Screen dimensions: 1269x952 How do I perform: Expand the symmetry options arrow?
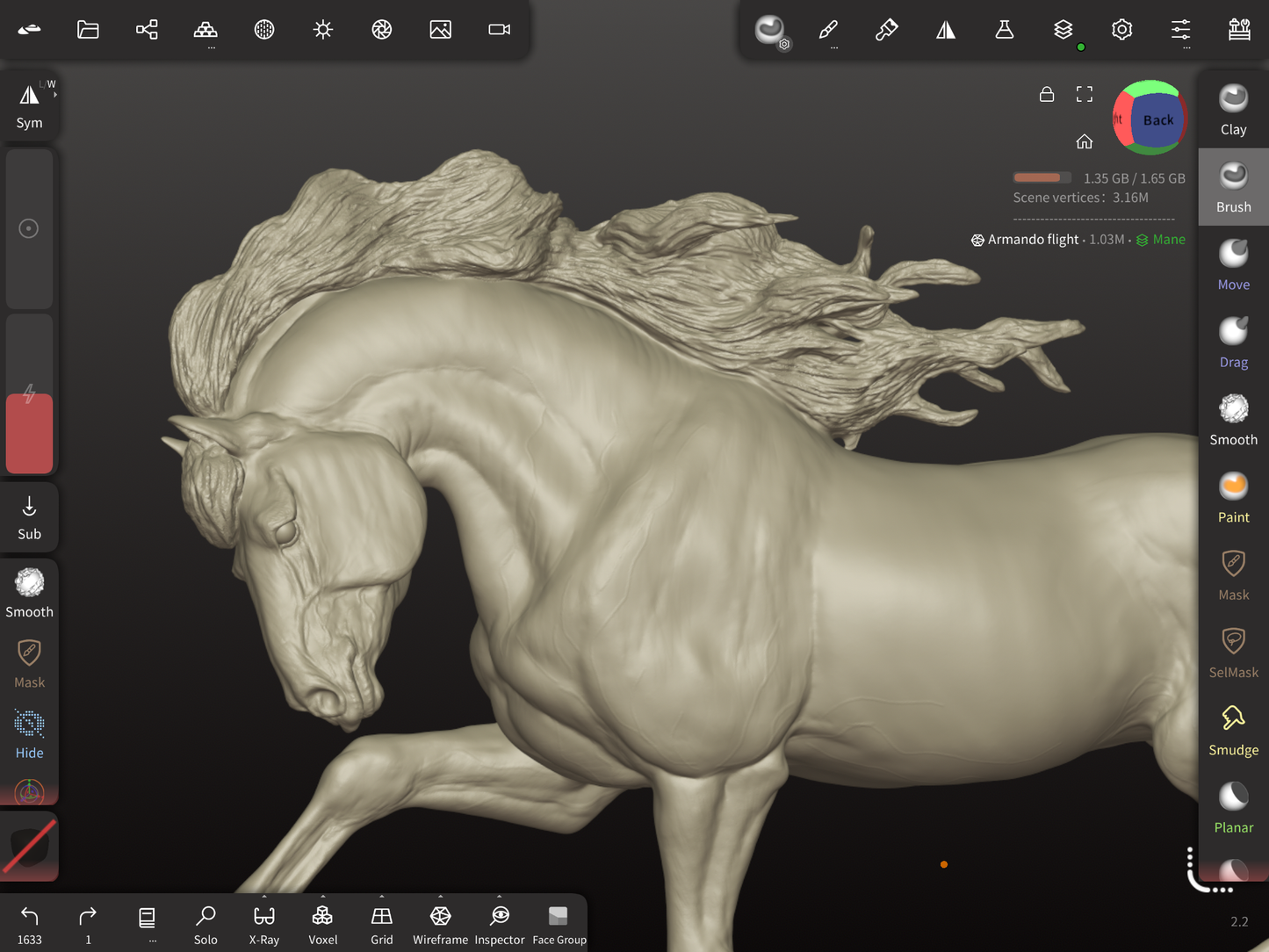pyautogui.click(x=54, y=94)
